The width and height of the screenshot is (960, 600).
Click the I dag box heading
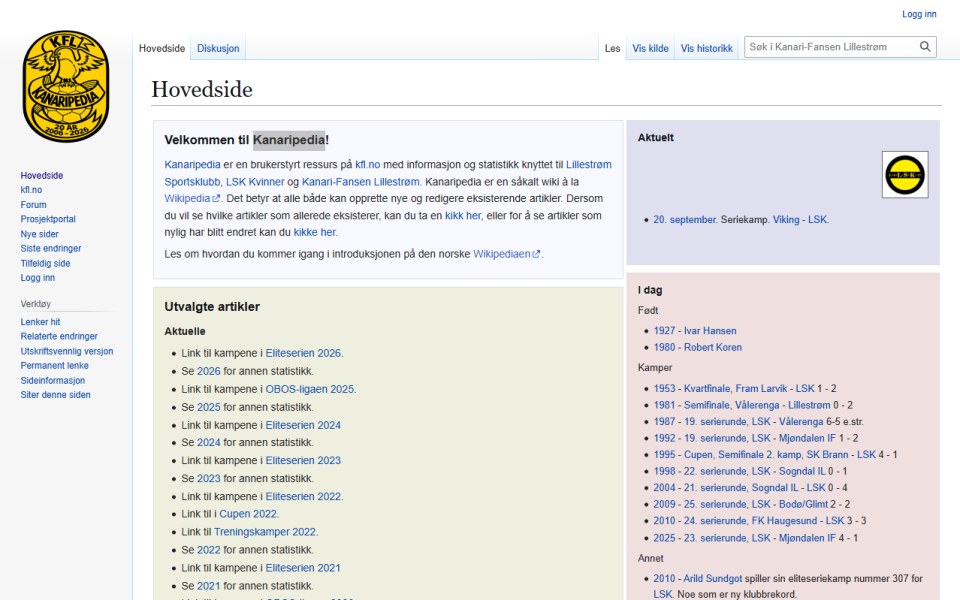coord(650,290)
